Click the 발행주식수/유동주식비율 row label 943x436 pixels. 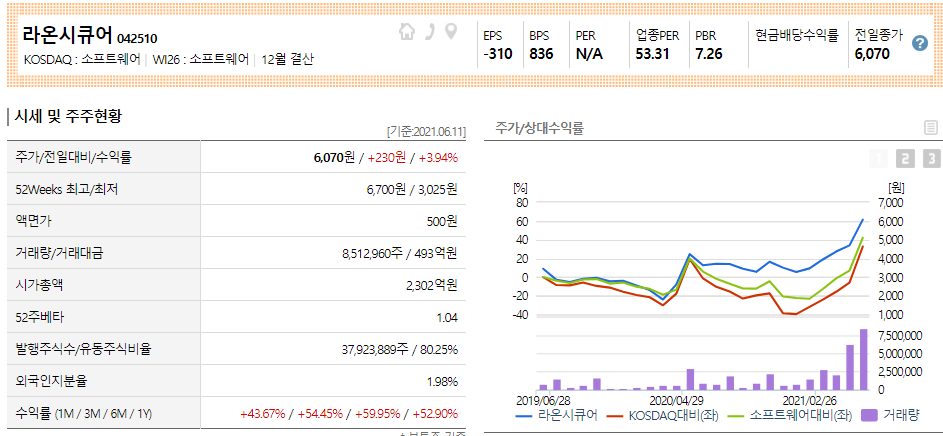click(x=84, y=349)
